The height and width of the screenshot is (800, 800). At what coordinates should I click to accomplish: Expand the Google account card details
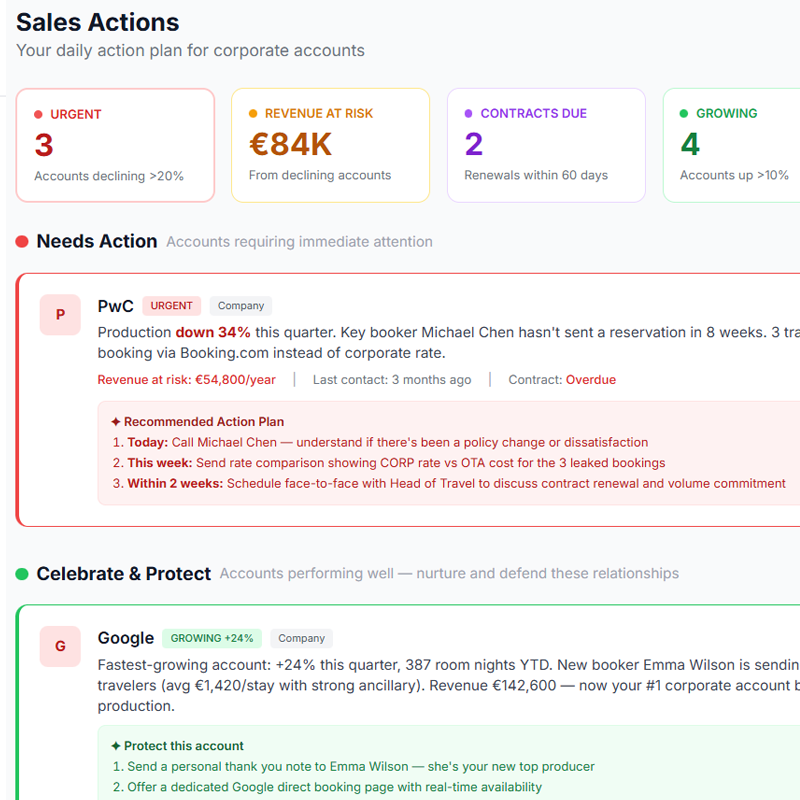(400, 685)
